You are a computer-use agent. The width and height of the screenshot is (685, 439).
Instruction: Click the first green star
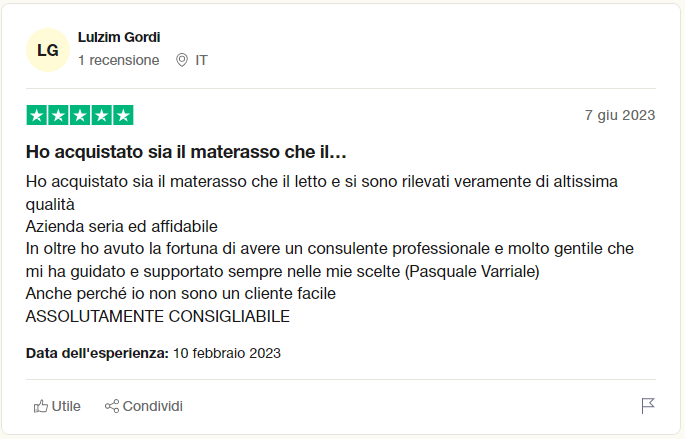(x=36, y=115)
